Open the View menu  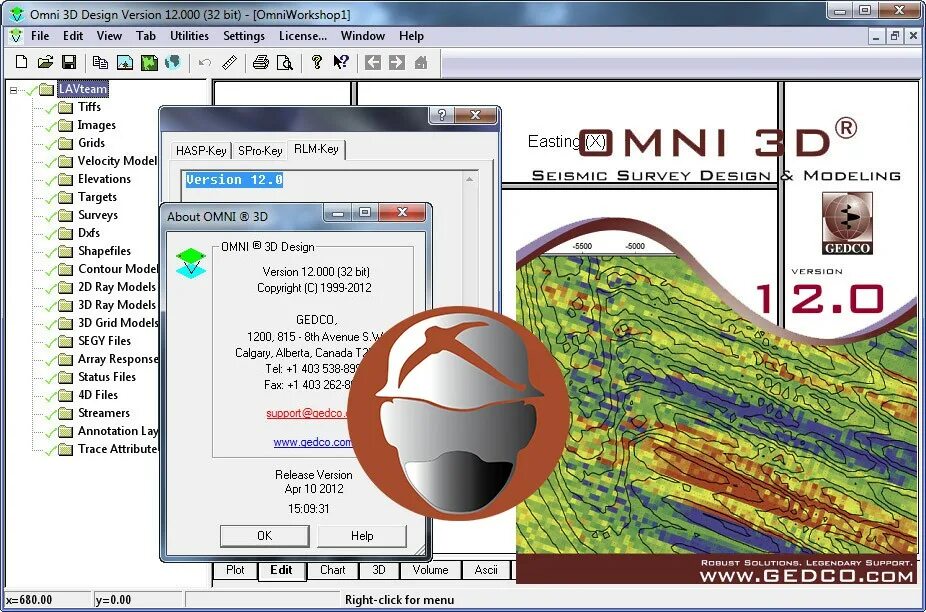point(109,36)
